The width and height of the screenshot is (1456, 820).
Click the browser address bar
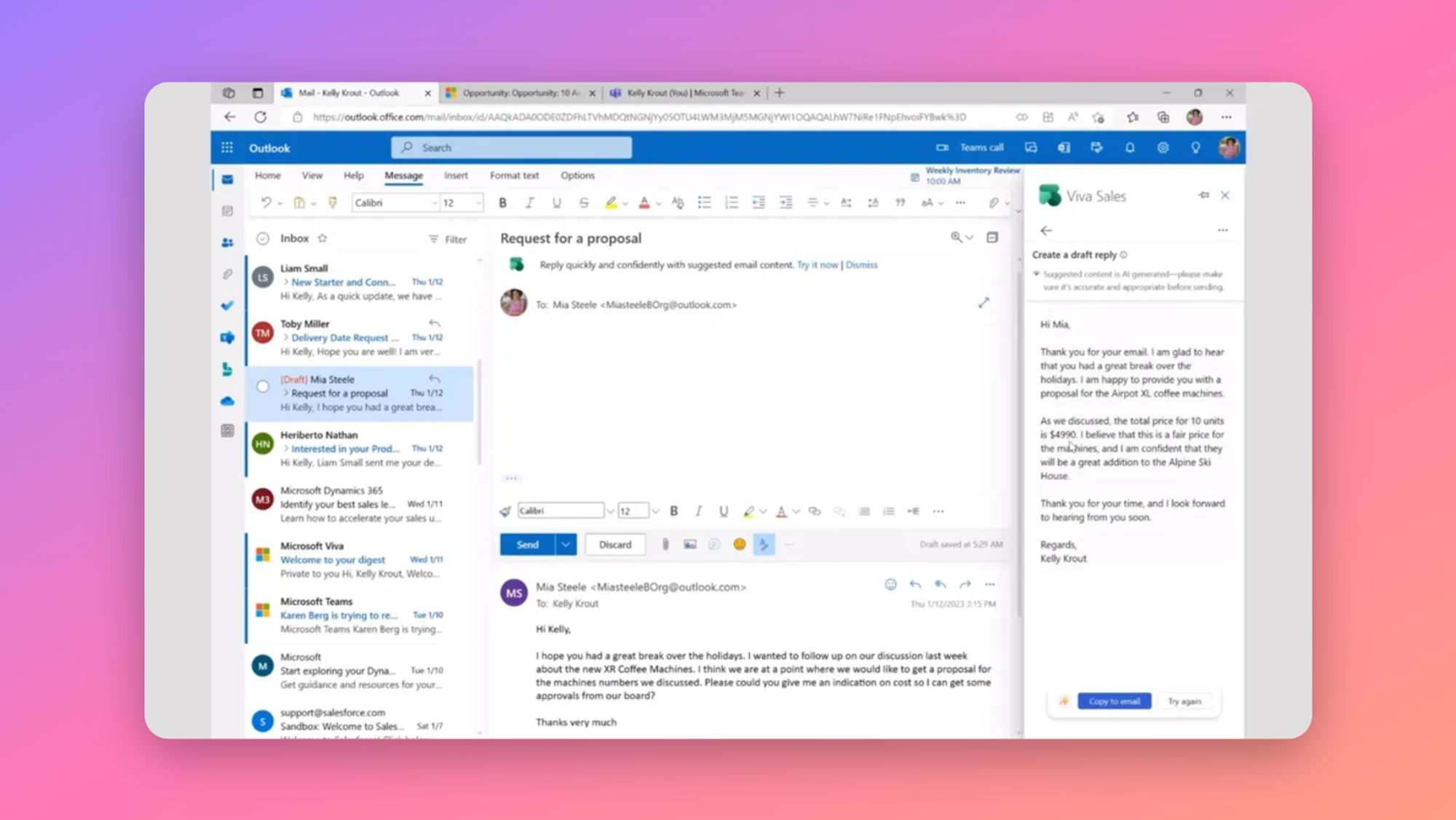[x=639, y=117]
